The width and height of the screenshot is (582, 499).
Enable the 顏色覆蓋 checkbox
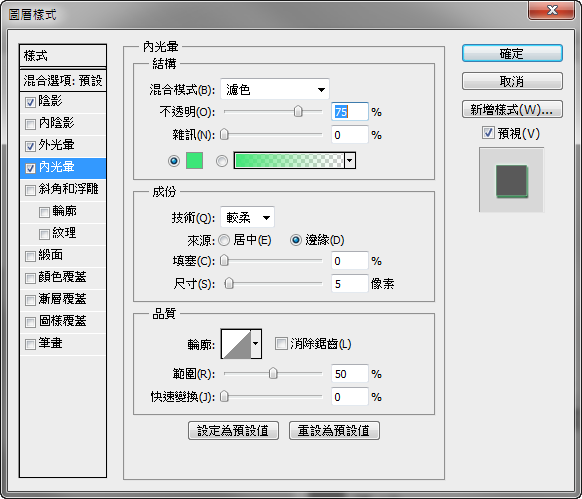click(30, 278)
